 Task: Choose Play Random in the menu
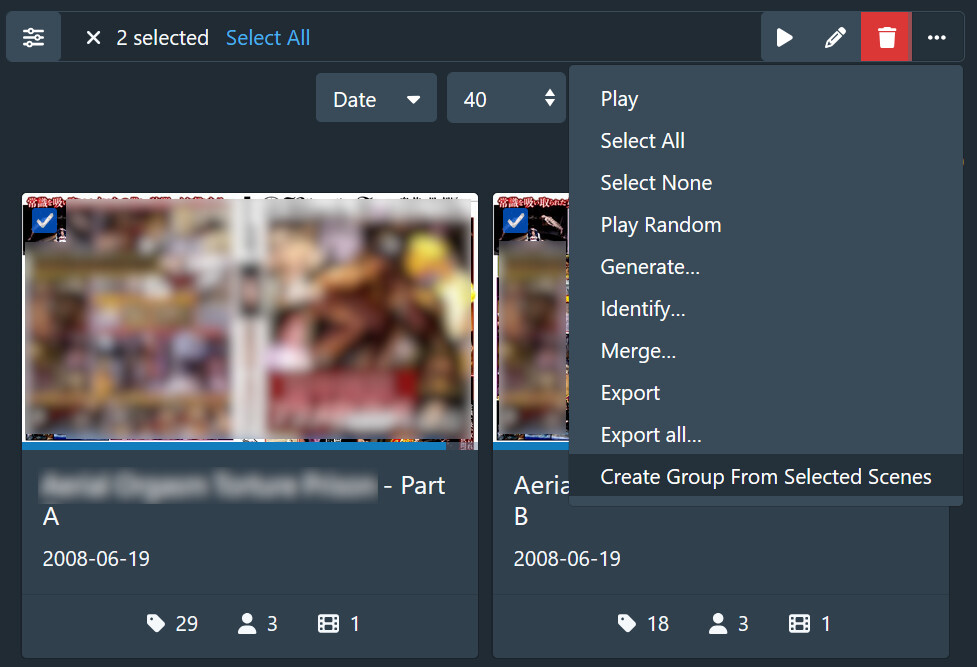pos(660,225)
